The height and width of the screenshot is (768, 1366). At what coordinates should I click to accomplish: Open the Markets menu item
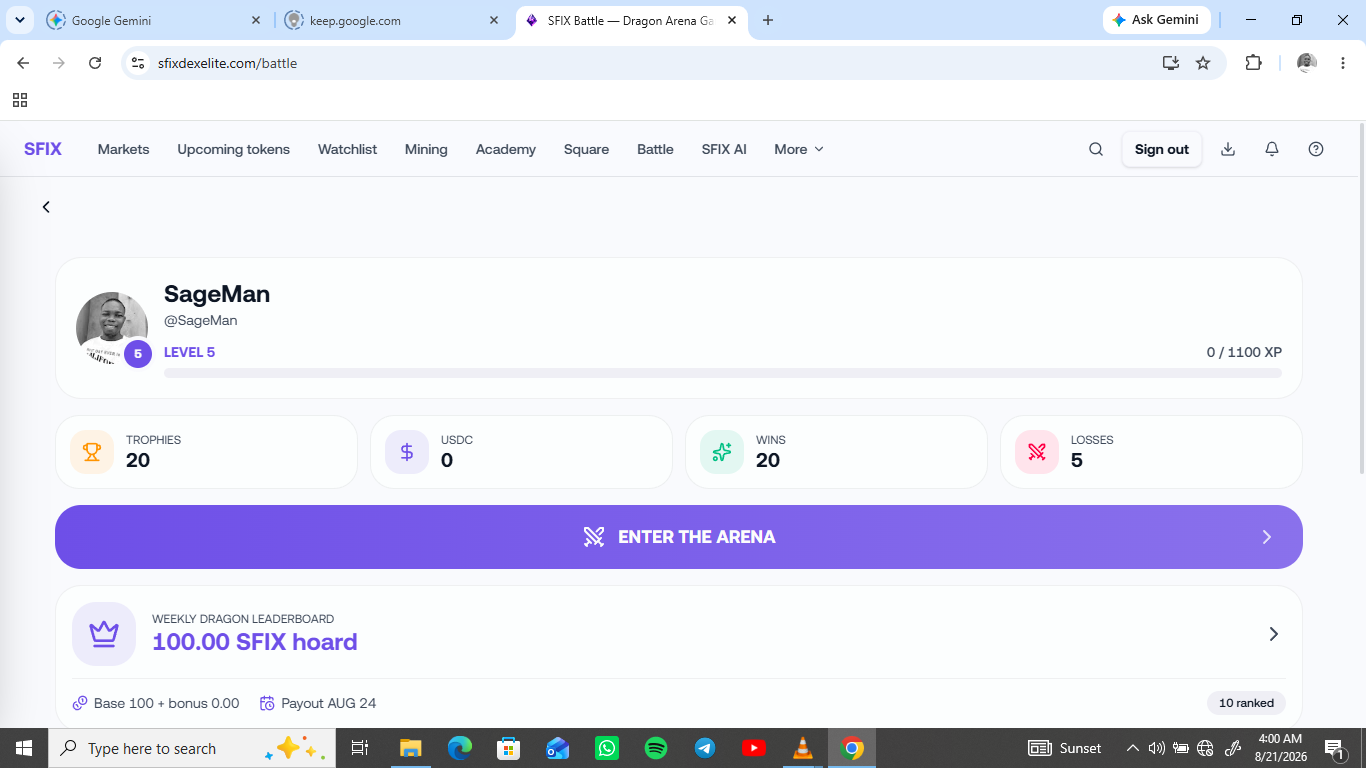pyautogui.click(x=124, y=149)
